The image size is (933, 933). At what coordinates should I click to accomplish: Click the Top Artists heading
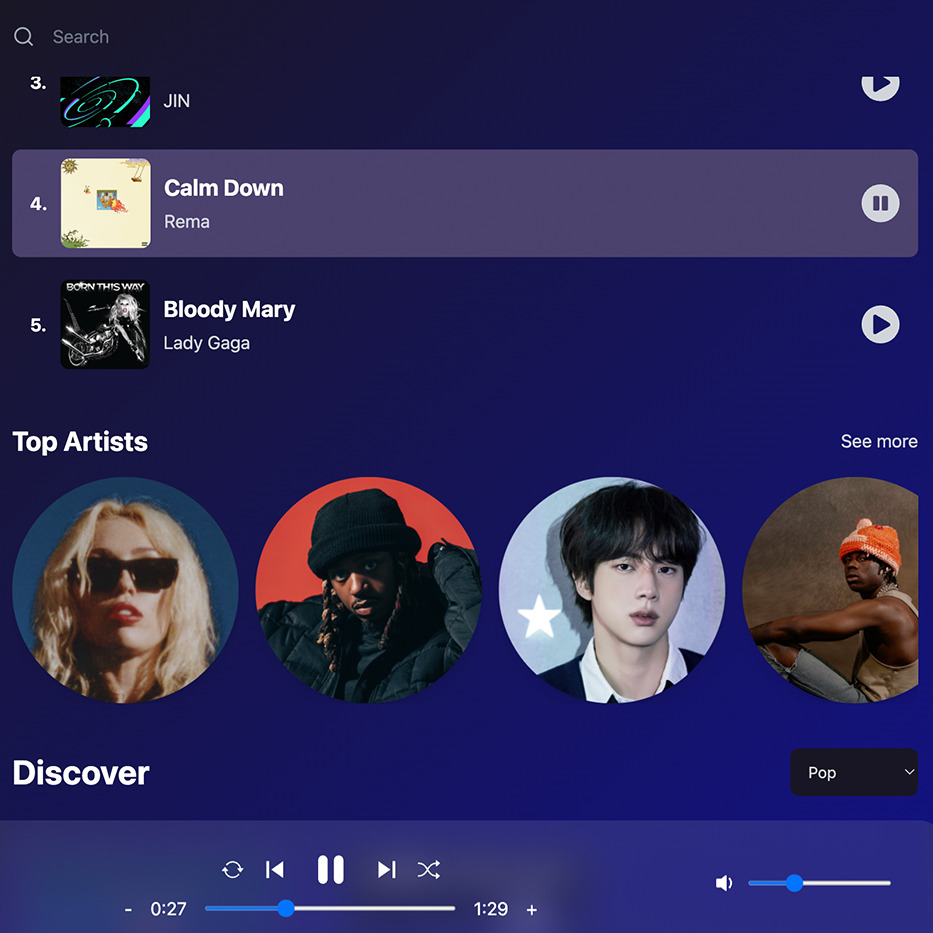point(80,442)
